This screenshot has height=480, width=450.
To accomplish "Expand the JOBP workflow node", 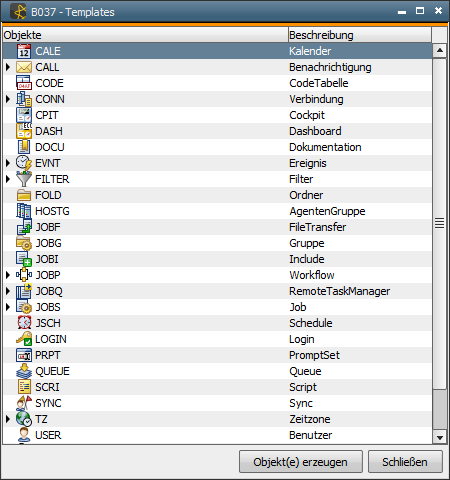I will (8, 275).
